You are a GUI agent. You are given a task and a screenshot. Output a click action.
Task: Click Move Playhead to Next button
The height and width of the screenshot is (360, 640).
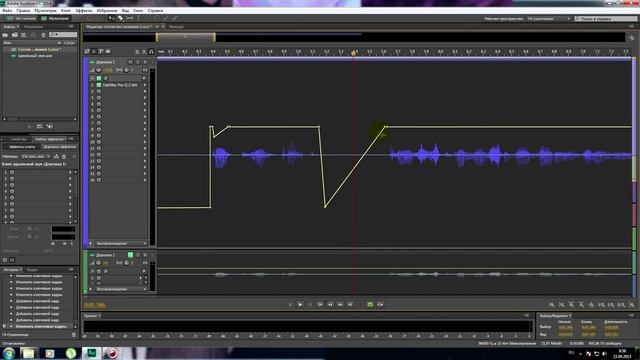point(350,304)
